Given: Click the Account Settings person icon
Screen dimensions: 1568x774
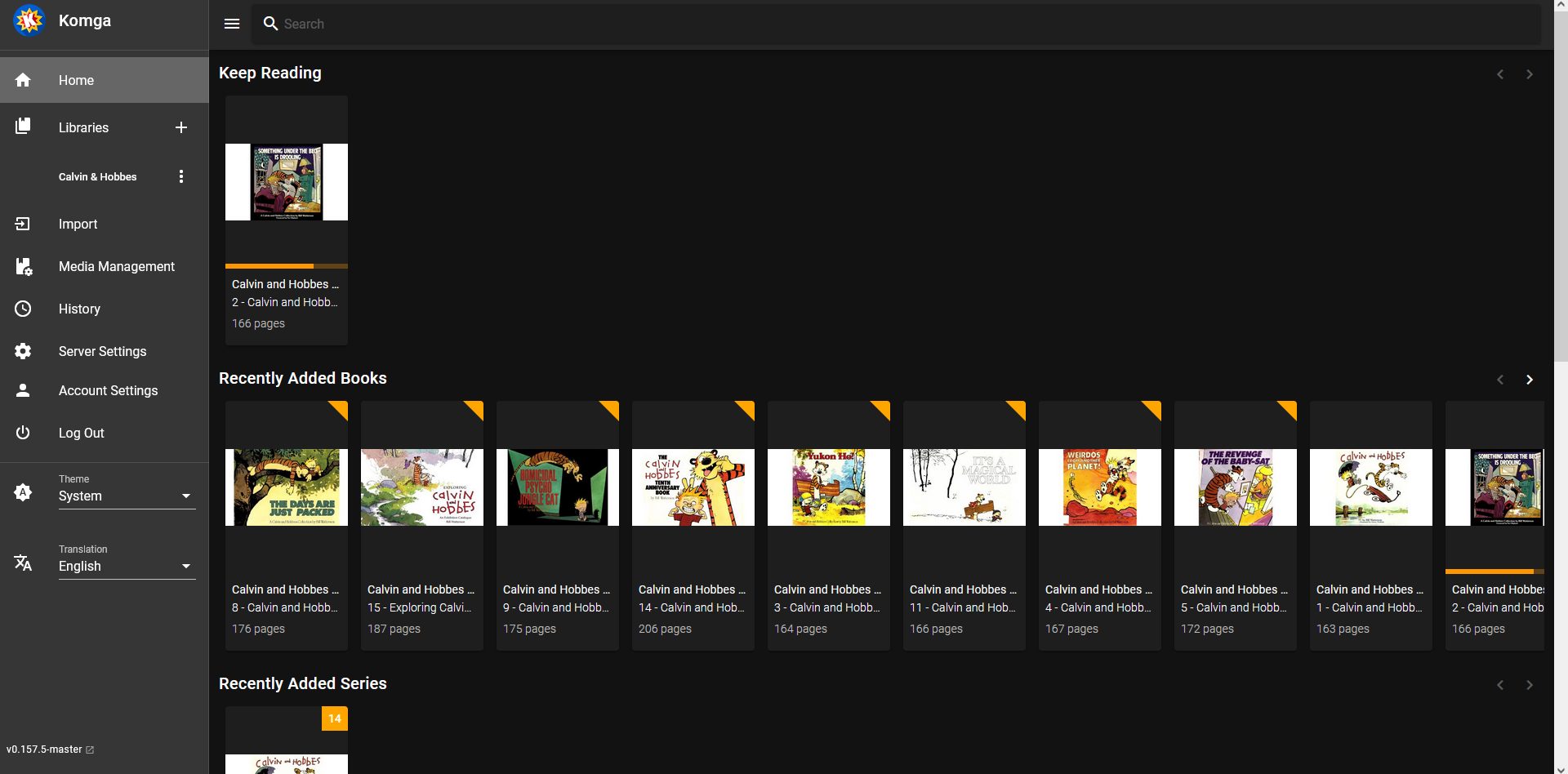Looking at the screenshot, I should click(x=23, y=390).
